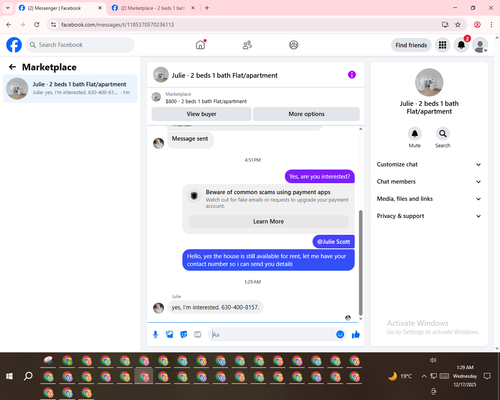The width and height of the screenshot is (500, 400).
Task: Open Chrome three-dot menu
Action: coord(491,25)
